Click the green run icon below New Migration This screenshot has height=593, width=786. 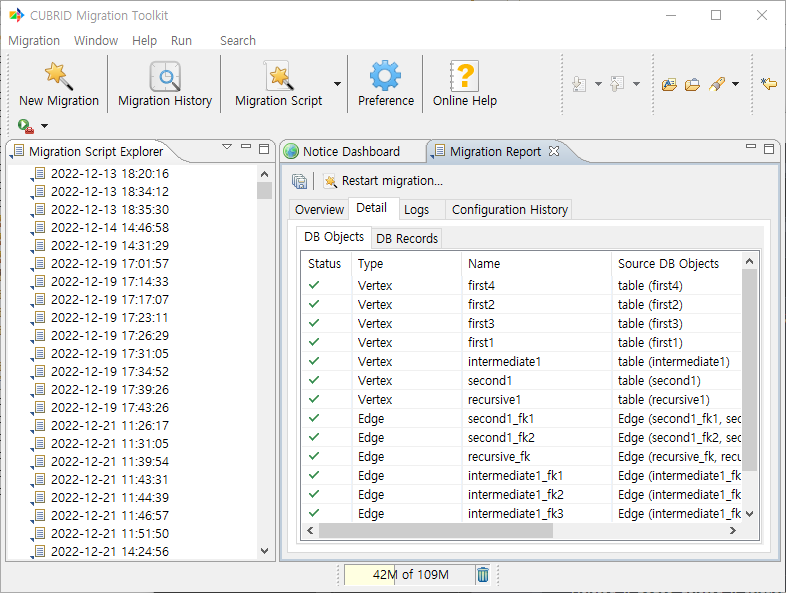point(25,126)
